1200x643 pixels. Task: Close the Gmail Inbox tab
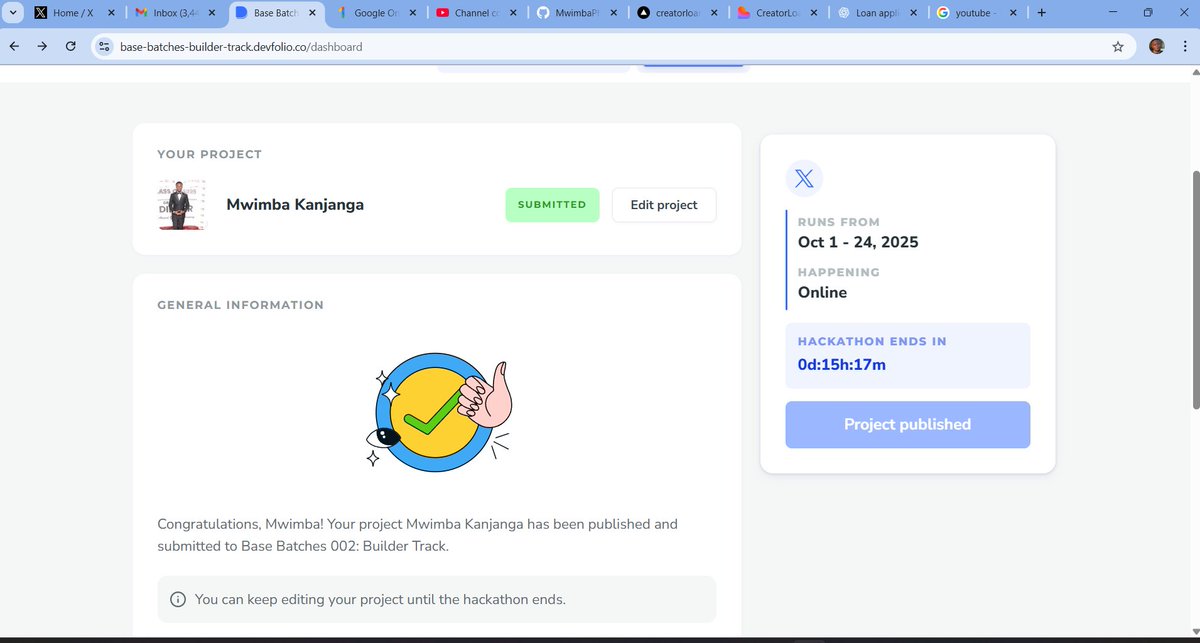pyautogui.click(x=211, y=13)
